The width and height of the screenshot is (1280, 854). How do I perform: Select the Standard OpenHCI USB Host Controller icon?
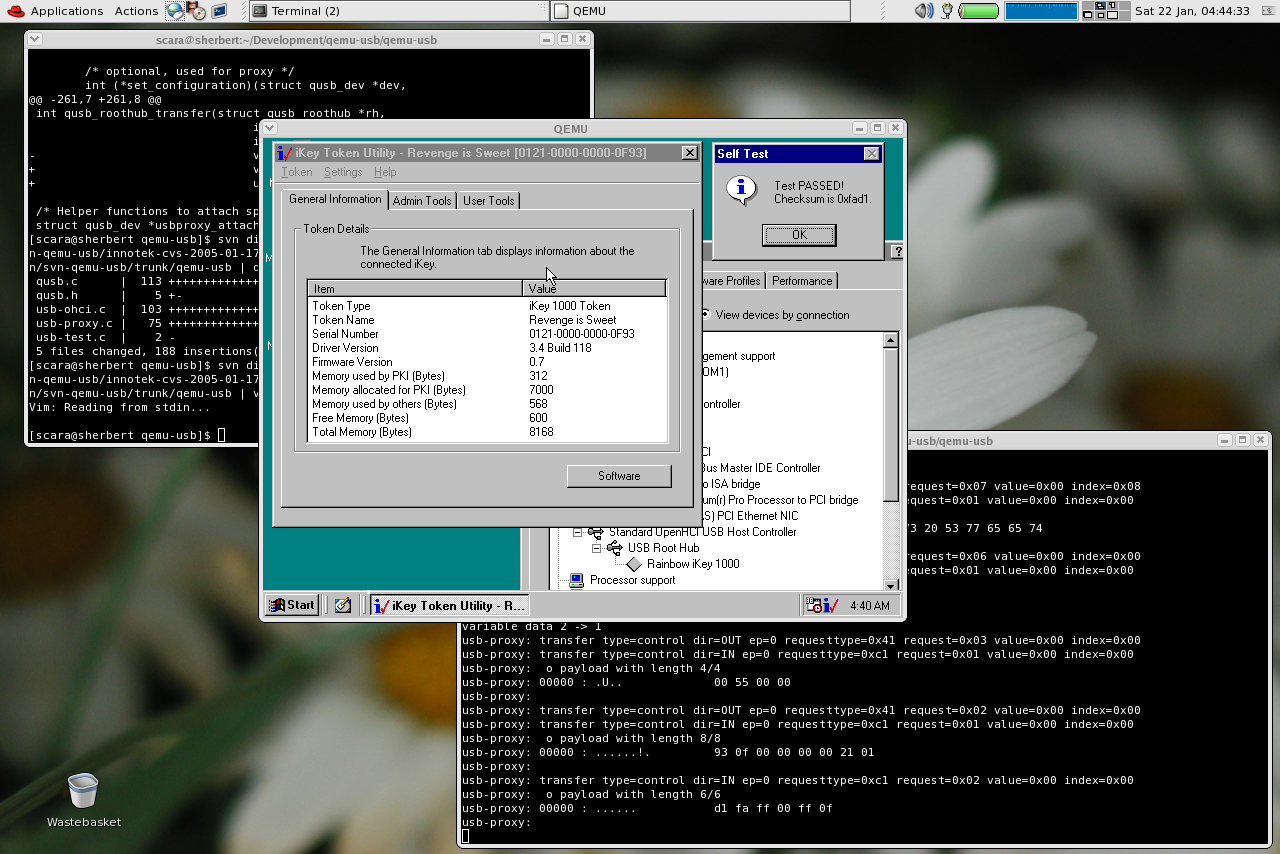tap(596, 532)
